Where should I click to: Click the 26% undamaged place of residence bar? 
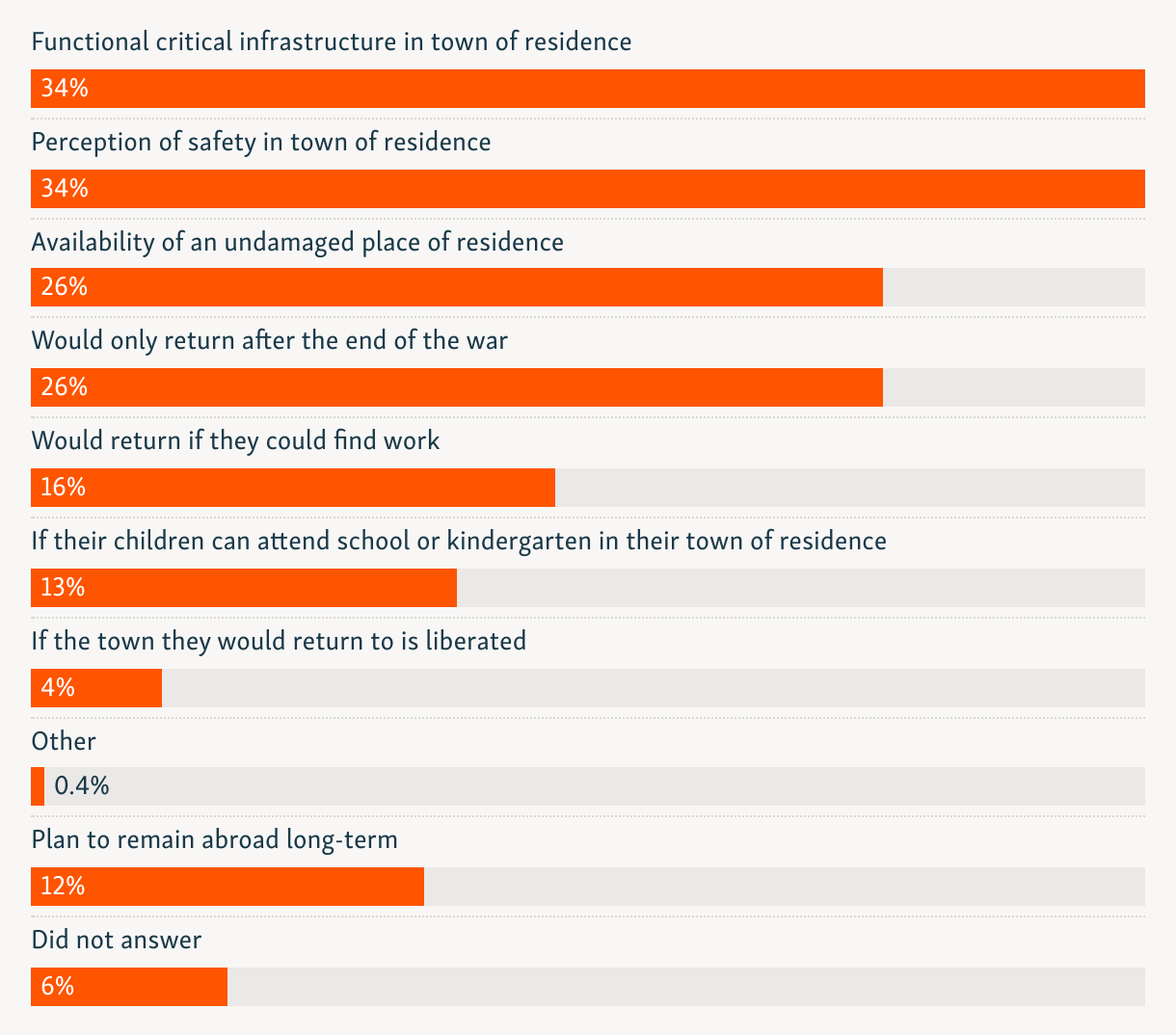[x=457, y=287]
